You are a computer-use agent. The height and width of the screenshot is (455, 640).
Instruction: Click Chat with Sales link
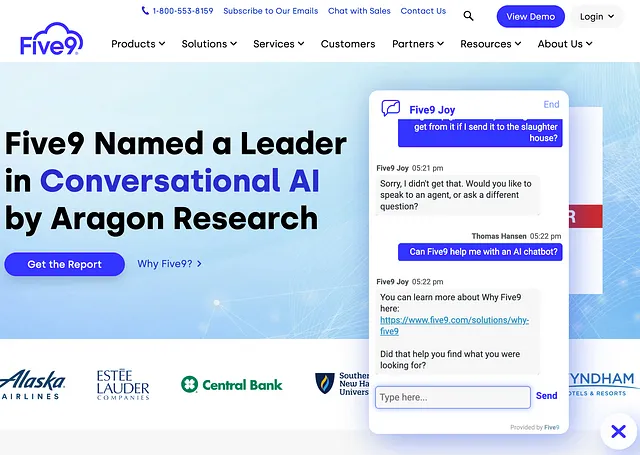pos(359,11)
